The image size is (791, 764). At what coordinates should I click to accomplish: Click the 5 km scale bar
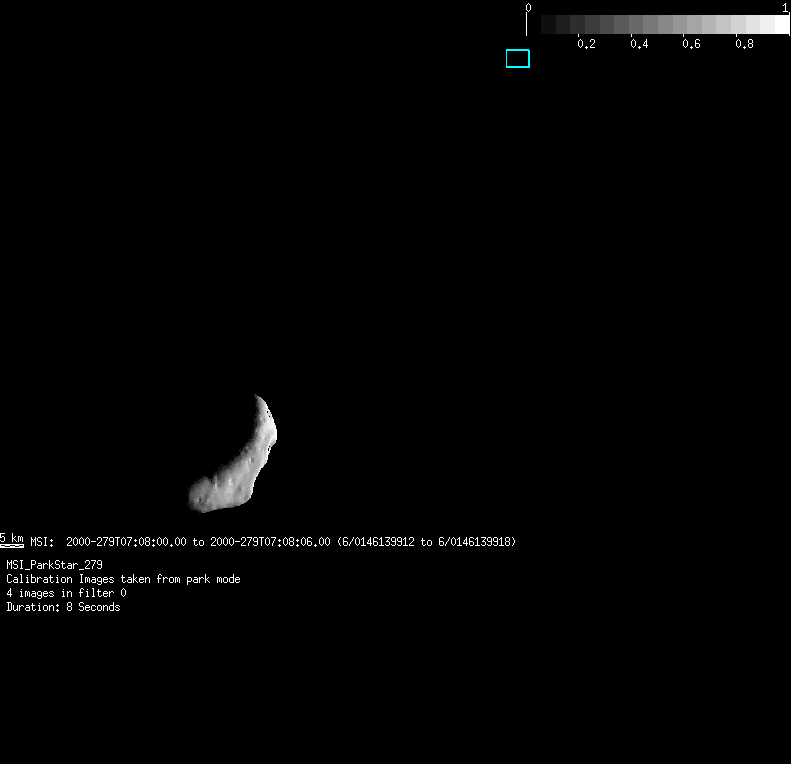[12, 540]
